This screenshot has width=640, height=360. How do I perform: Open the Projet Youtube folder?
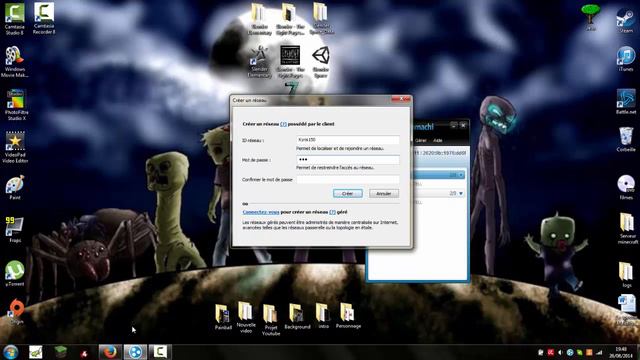(x=271, y=320)
